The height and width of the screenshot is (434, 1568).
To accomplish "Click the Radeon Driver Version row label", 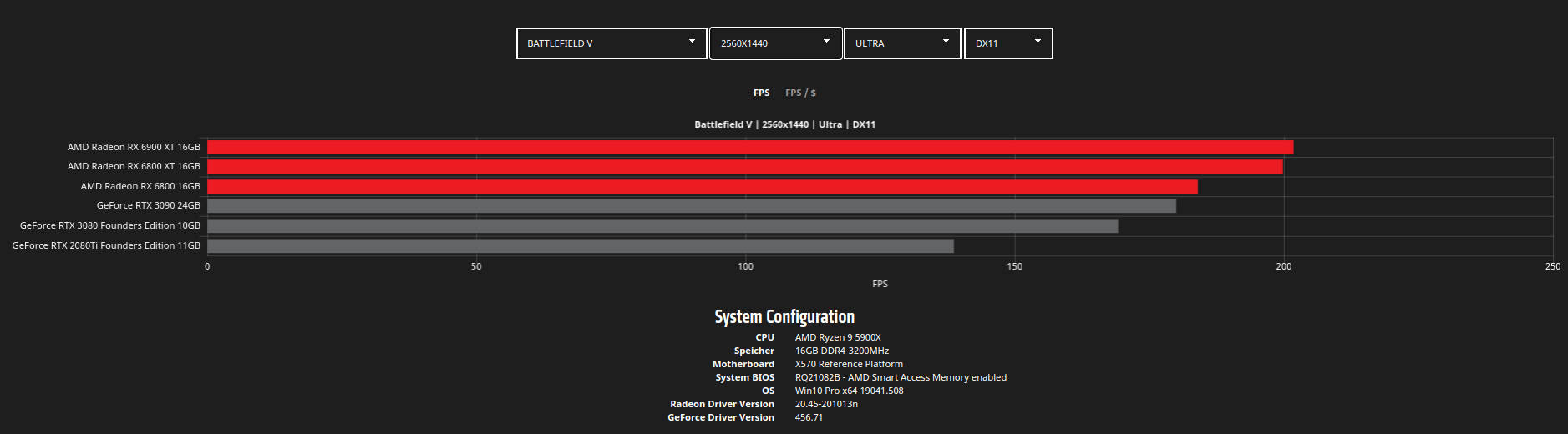I will pyautogui.click(x=723, y=404).
